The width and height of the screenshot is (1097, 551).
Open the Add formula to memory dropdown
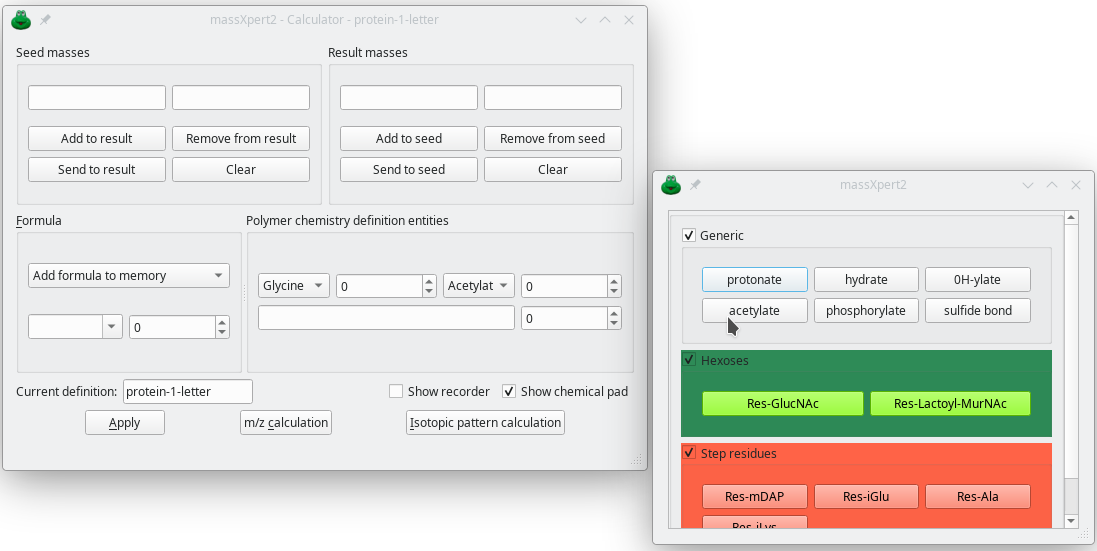(129, 276)
